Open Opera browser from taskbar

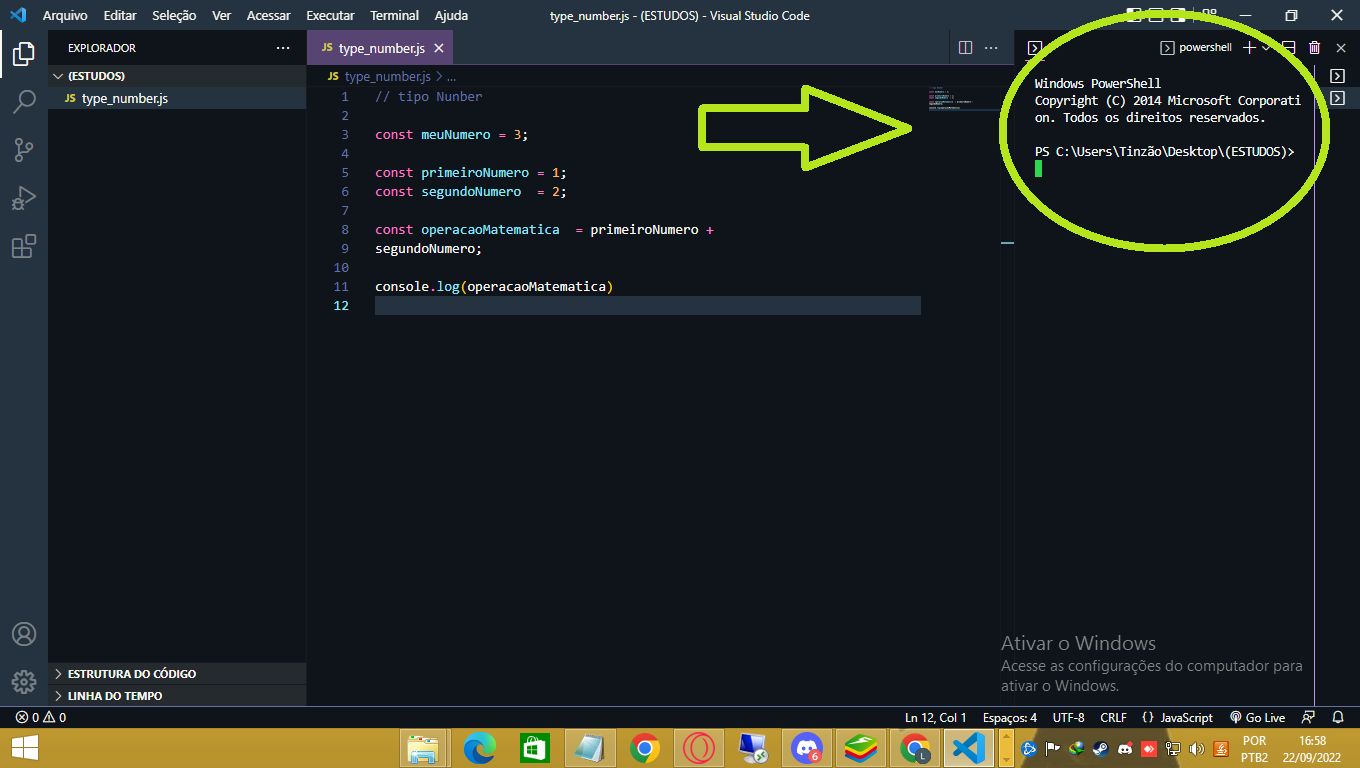tap(698, 748)
